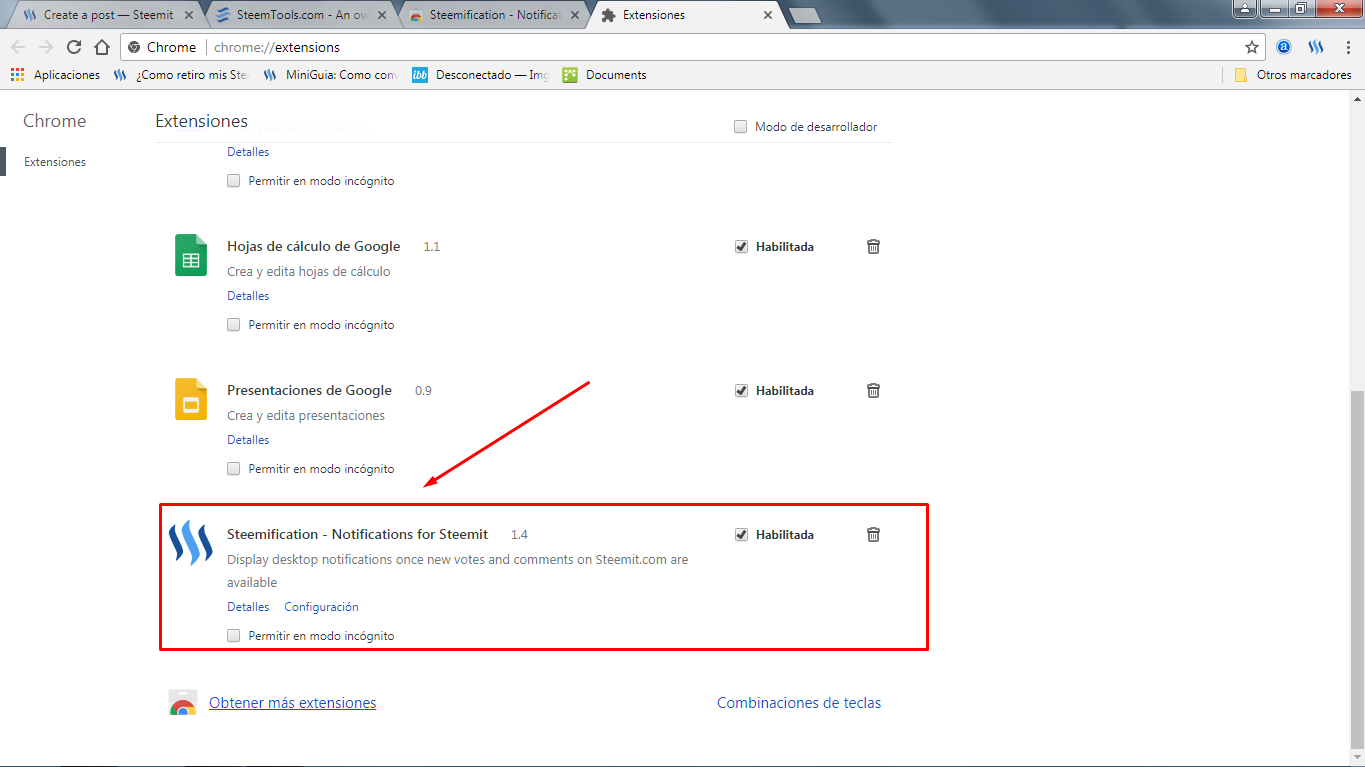Screen dimensions: 1365x767
Task: Uncheck Habilitada for Steemification
Action: pyautogui.click(x=741, y=534)
